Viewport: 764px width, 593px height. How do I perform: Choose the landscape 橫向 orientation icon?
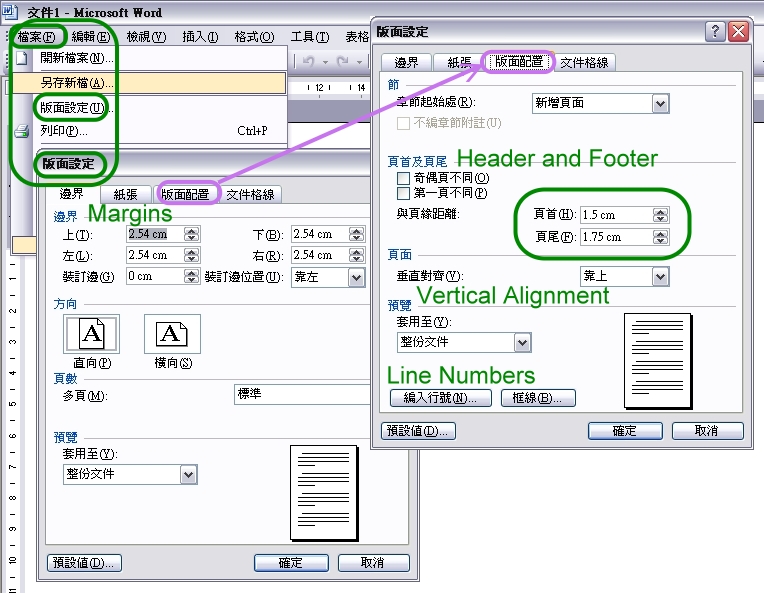(x=172, y=334)
